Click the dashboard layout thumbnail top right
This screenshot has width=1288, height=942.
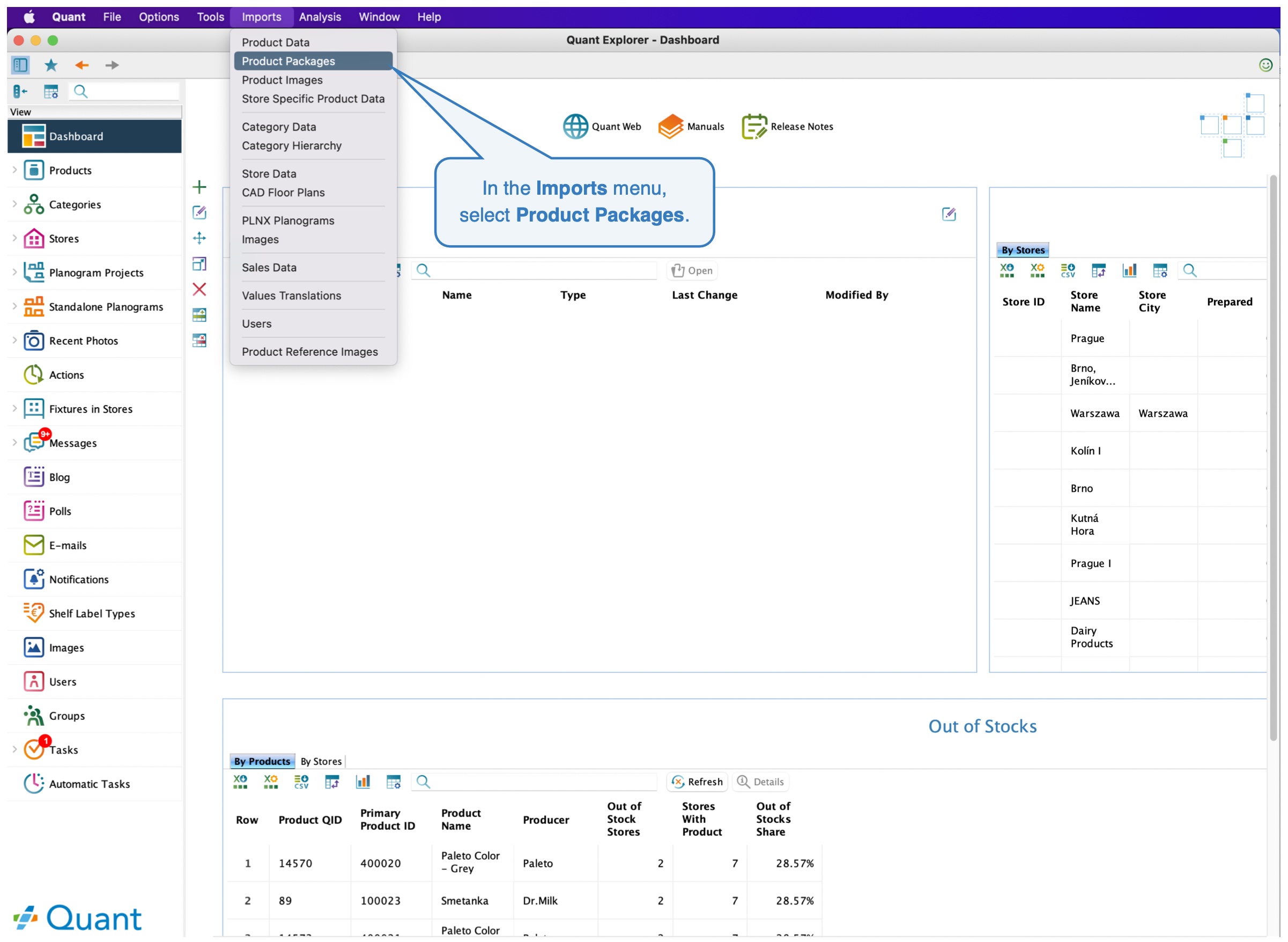tap(1232, 126)
